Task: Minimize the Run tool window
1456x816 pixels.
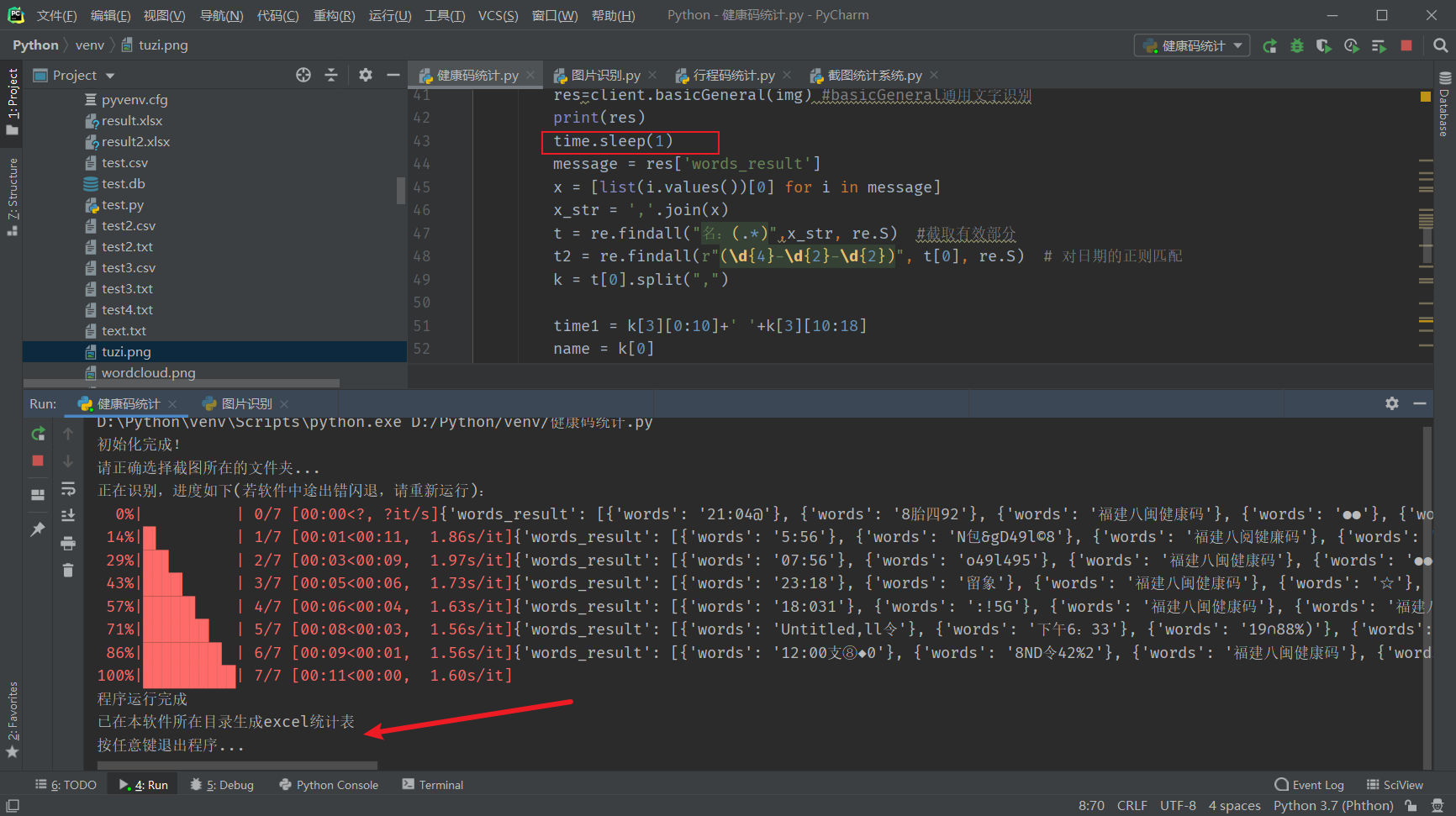Action: point(1420,403)
